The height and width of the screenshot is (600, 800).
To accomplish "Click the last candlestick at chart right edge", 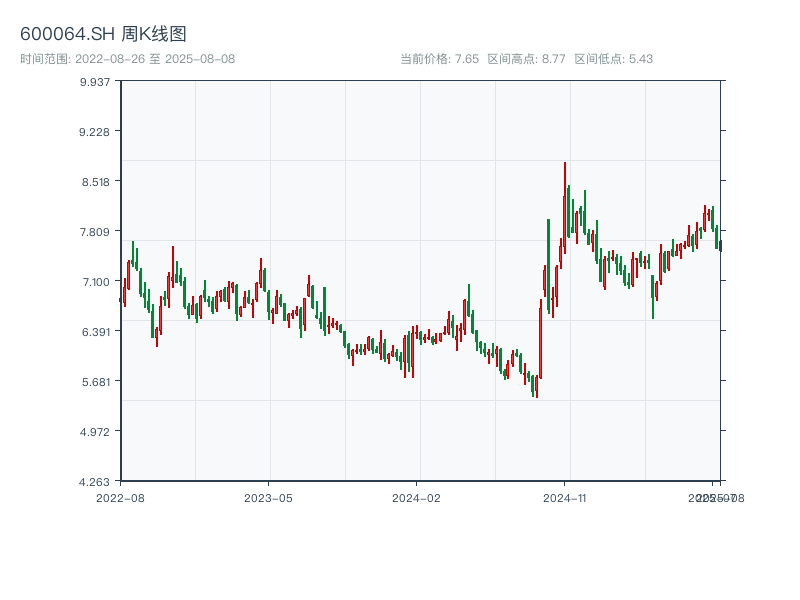I will (720, 246).
